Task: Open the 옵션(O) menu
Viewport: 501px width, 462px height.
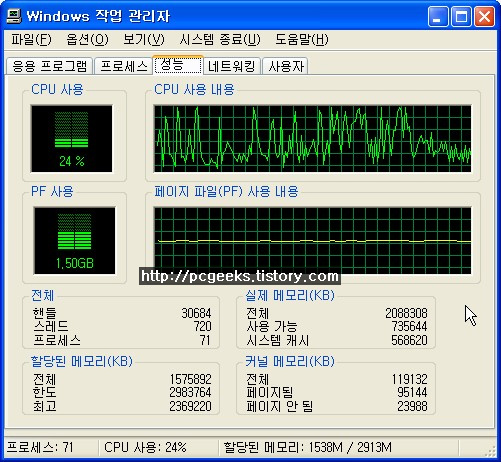Action: click(87, 40)
